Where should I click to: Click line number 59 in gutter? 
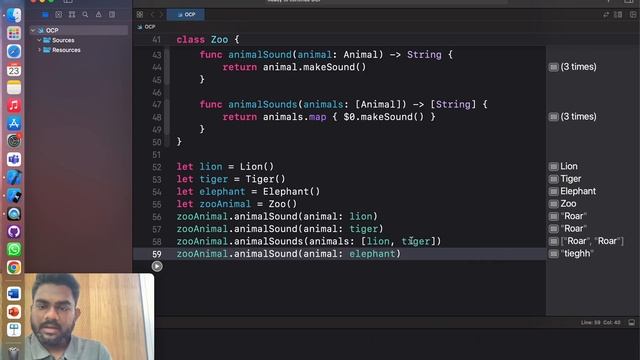[157, 254]
